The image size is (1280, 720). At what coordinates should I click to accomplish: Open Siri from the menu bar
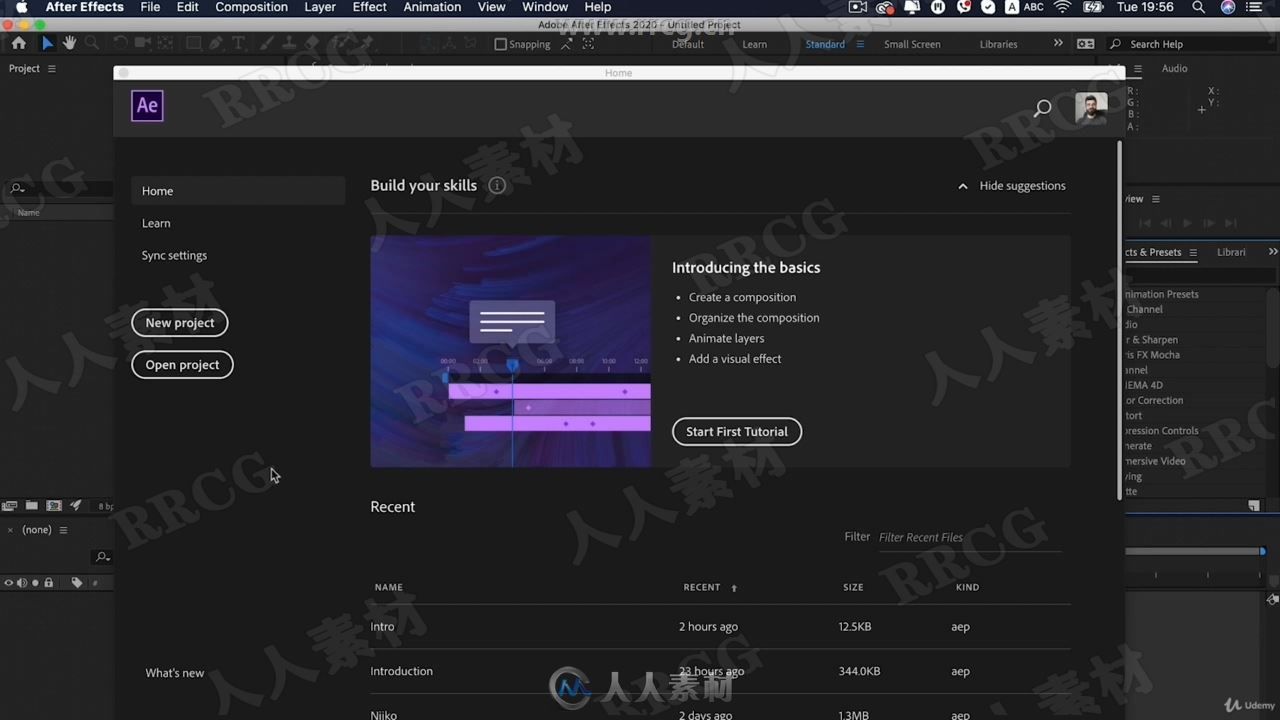tap(1227, 7)
